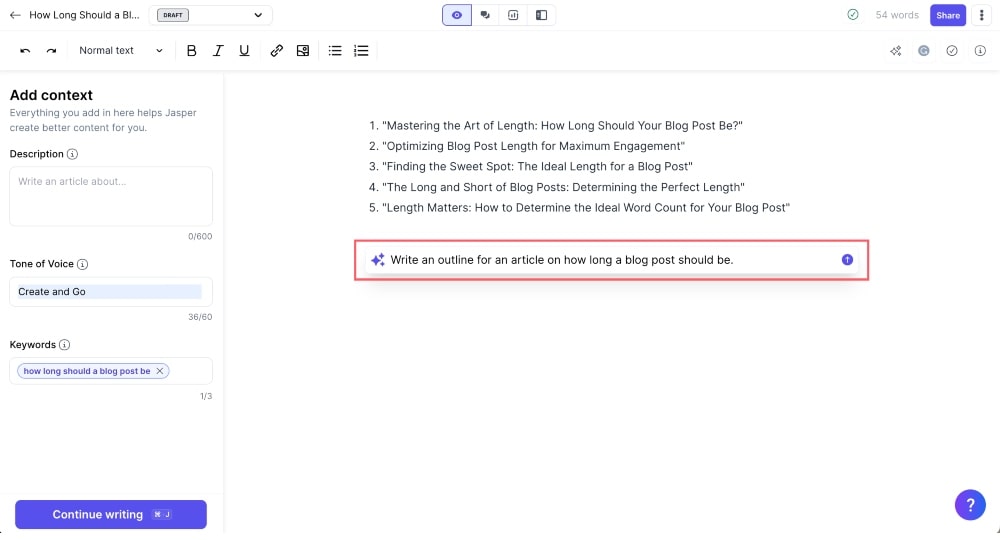1000x540 pixels.
Task: Expand the Normal text style dropdown
Action: click(120, 51)
